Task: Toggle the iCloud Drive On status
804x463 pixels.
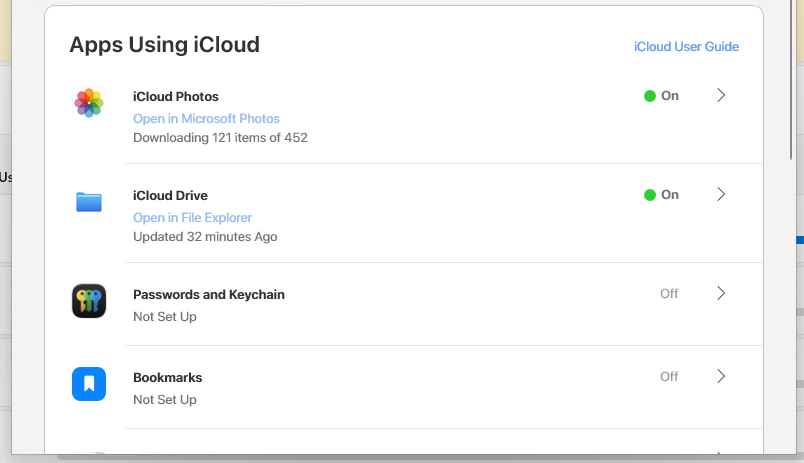Action: click(661, 195)
